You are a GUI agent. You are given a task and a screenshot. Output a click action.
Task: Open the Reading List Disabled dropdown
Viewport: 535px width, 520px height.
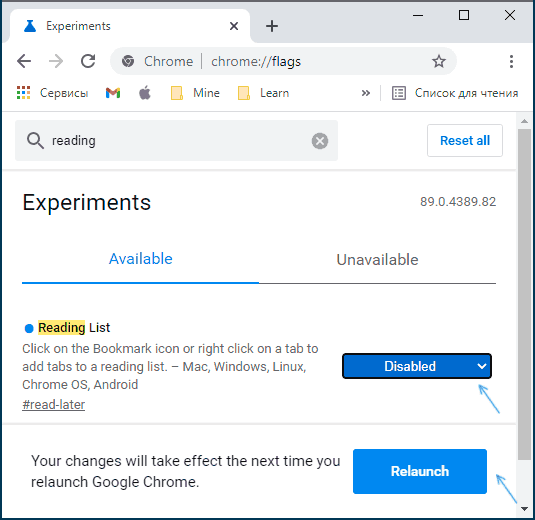417,366
